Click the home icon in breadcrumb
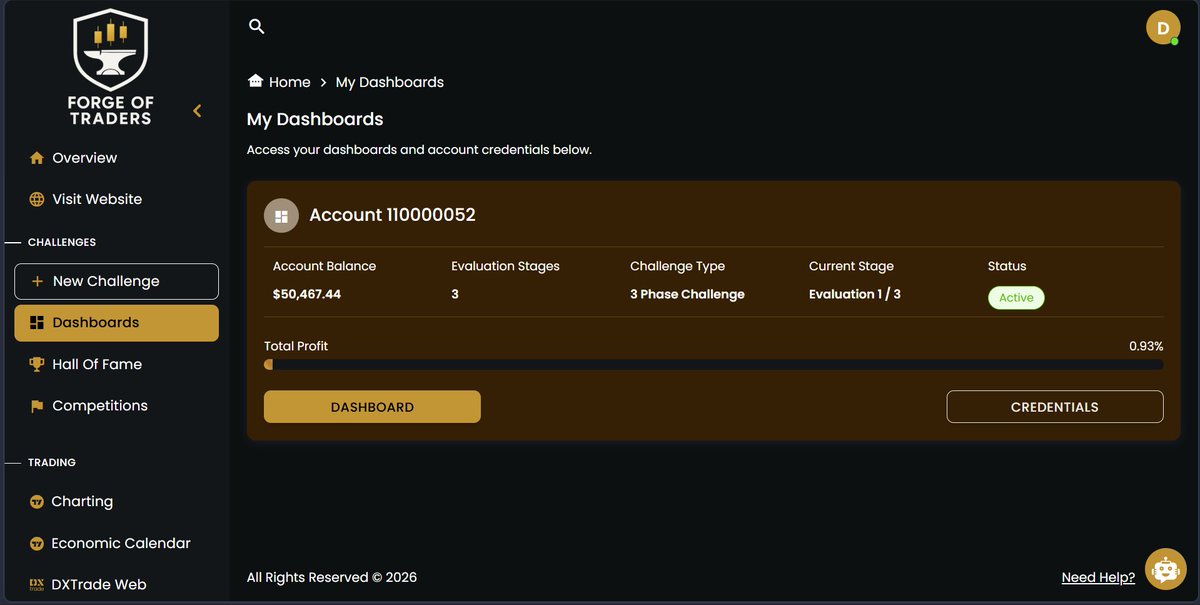 (255, 81)
